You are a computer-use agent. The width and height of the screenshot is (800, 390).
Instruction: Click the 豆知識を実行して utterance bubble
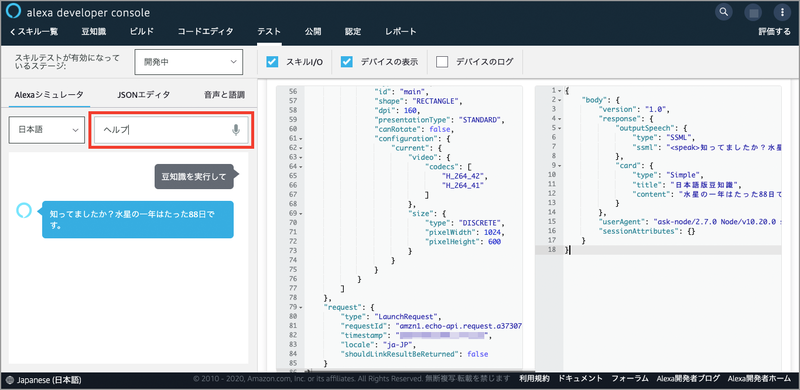pos(194,177)
